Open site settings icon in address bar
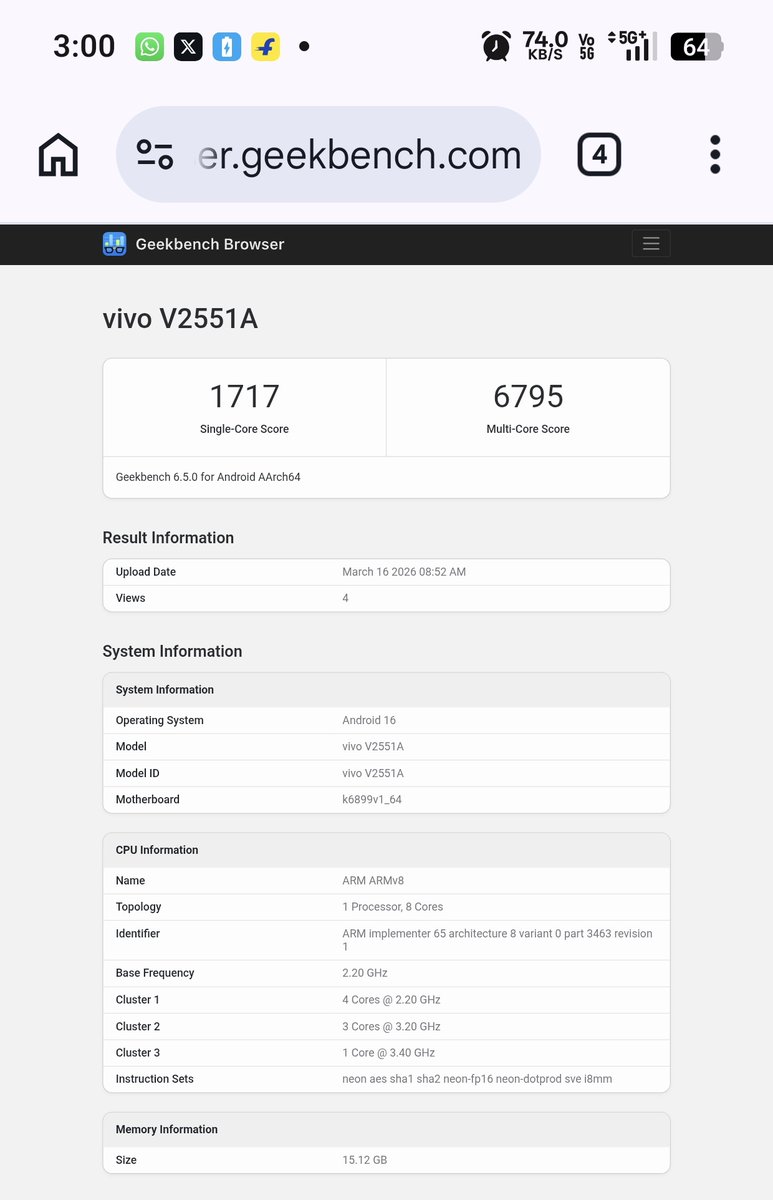 (155, 154)
